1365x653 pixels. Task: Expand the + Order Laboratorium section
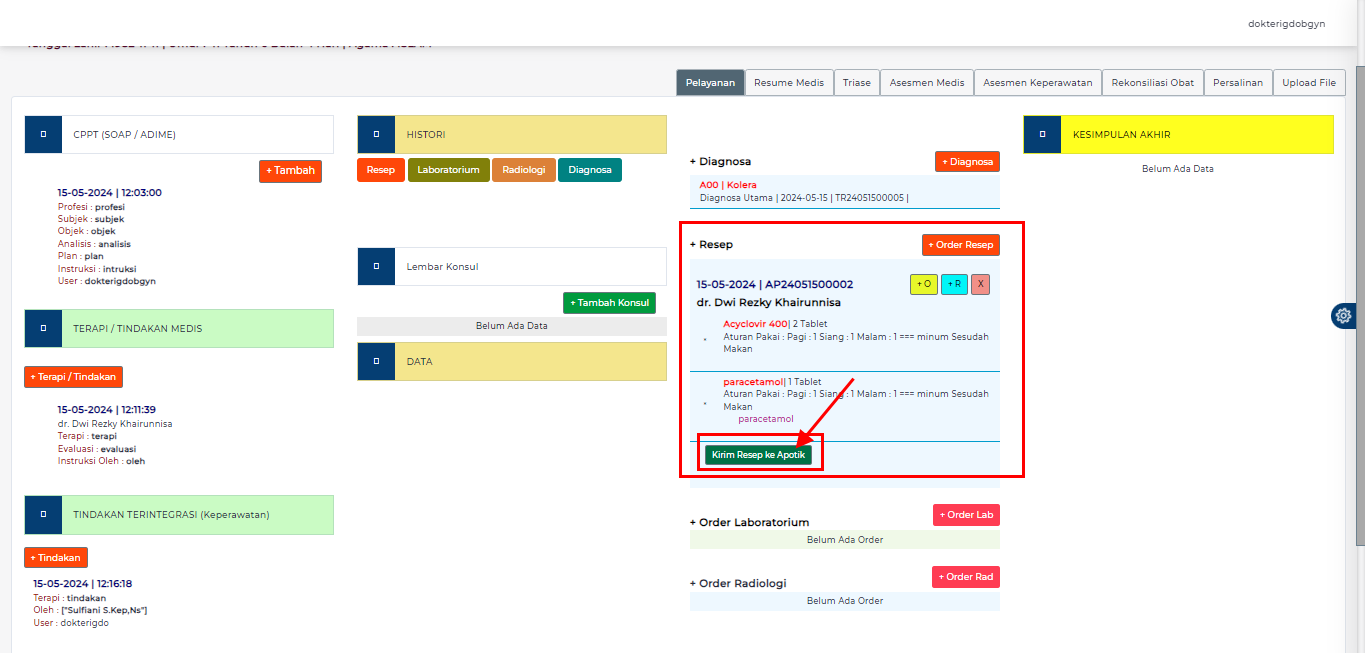pyautogui.click(x=749, y=522)
